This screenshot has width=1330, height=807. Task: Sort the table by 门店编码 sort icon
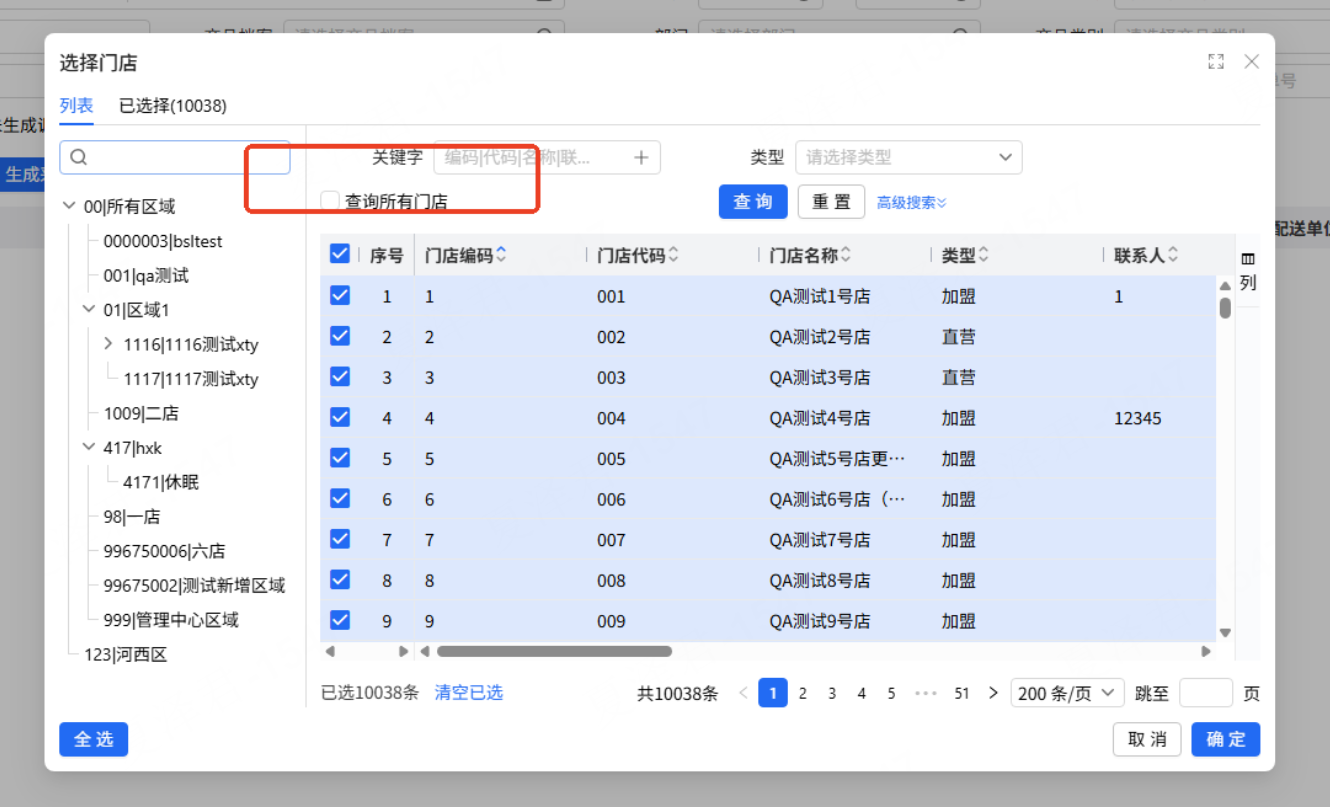tap(501, 255)
